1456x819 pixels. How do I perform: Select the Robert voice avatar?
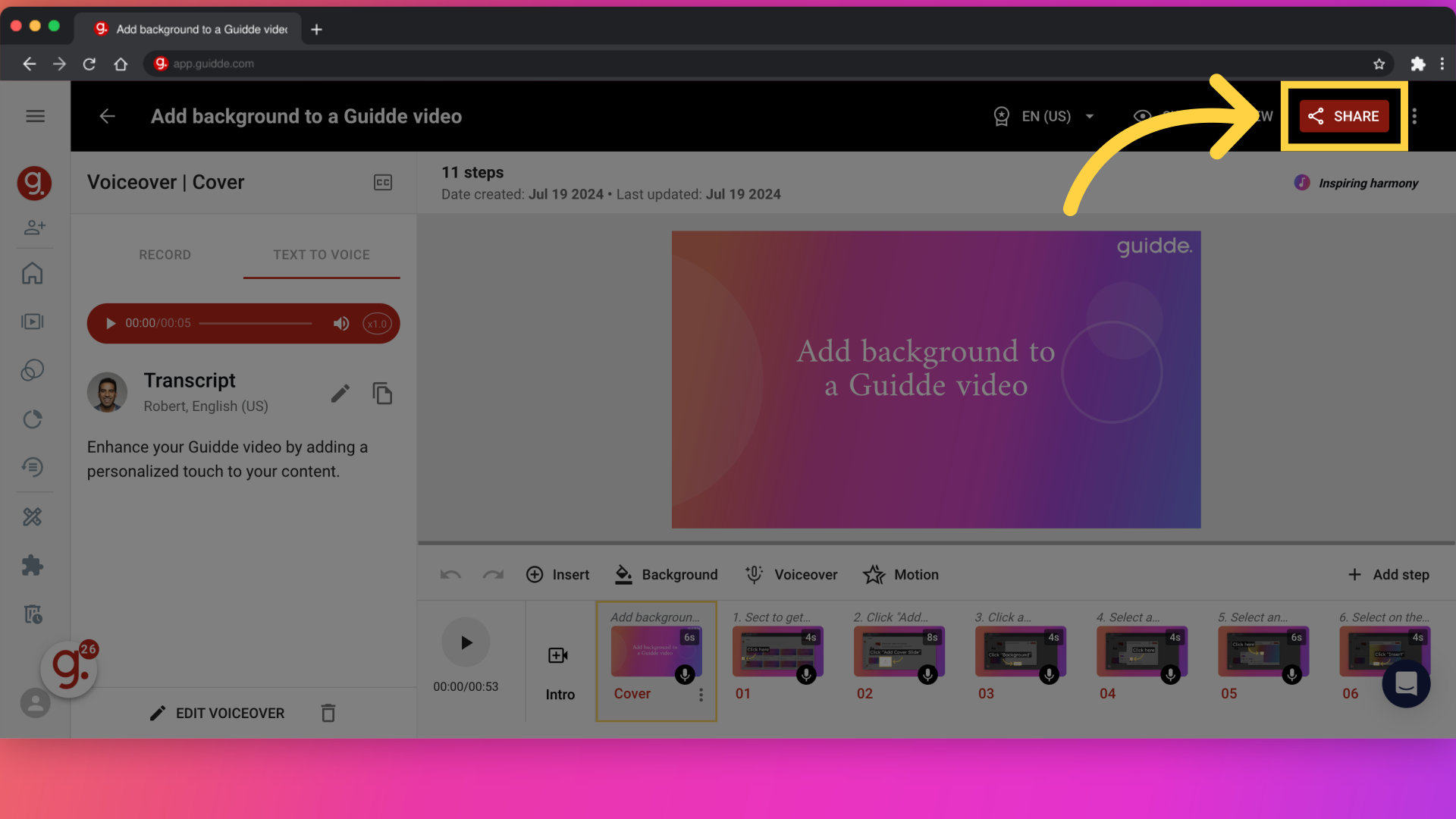[107, 392]
